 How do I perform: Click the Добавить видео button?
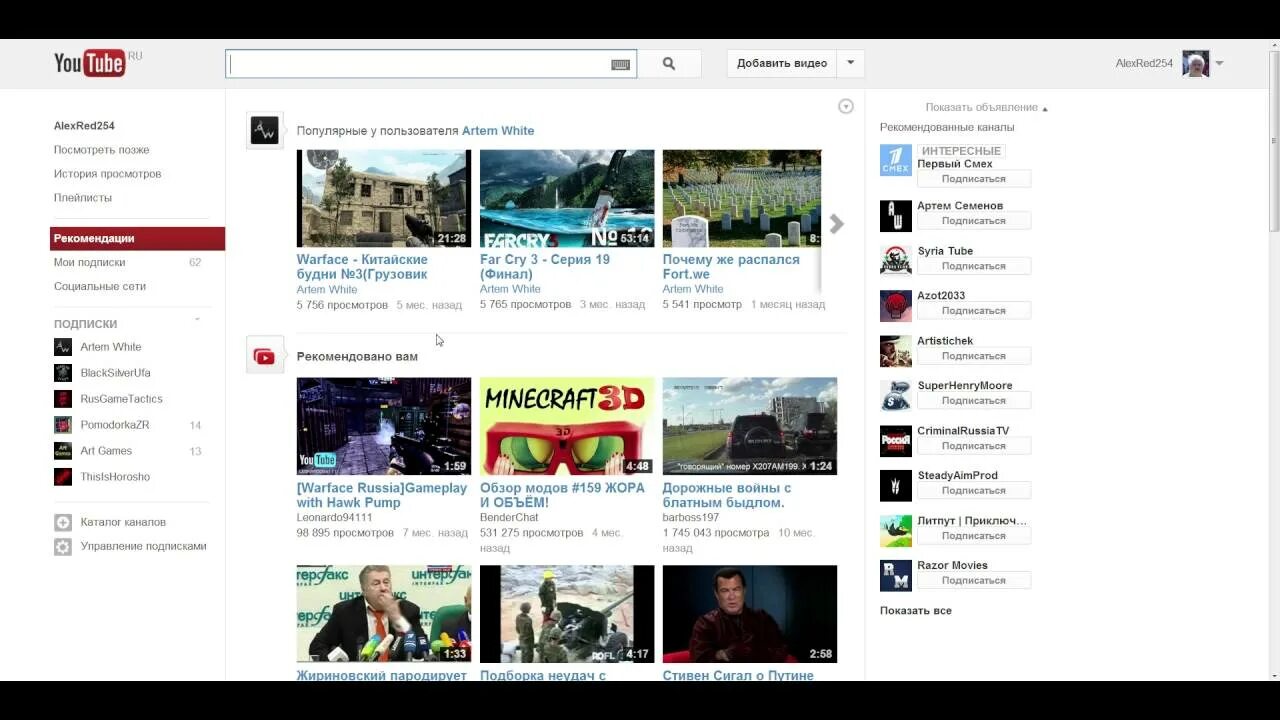(782, 63)
